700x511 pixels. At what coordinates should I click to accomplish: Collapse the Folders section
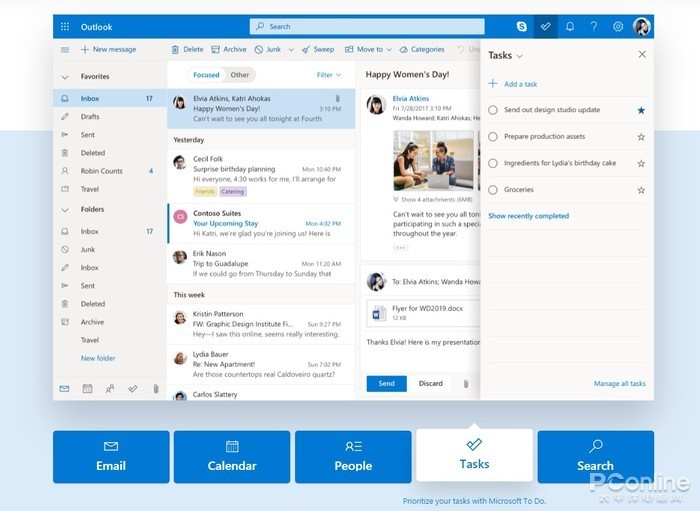65,210
